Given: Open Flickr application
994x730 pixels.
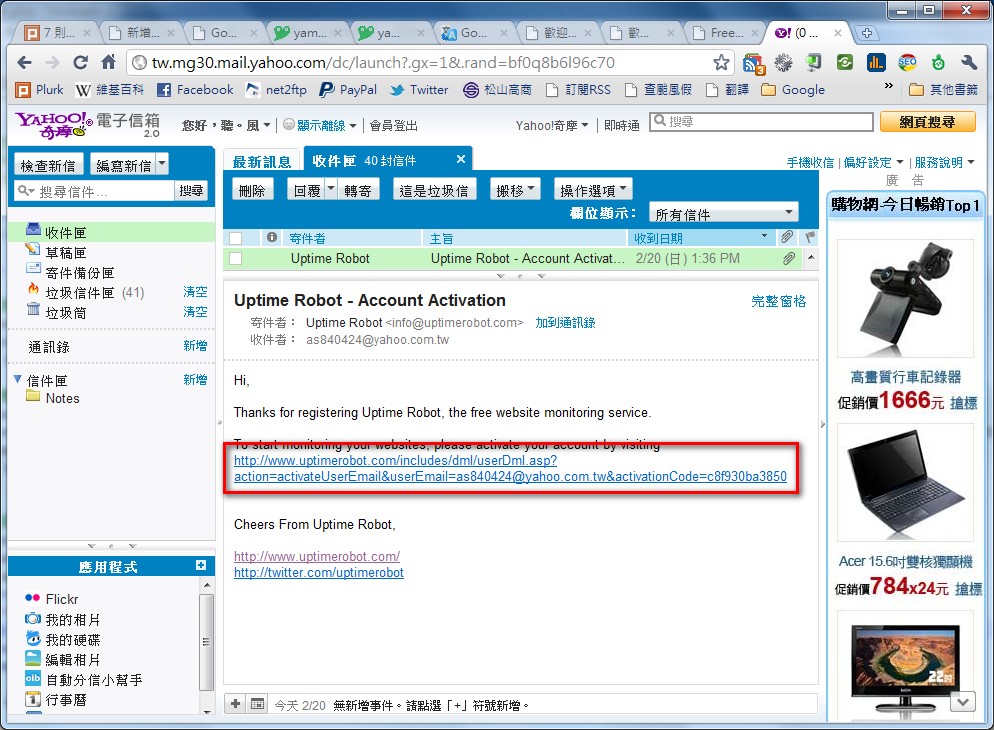Looking at the screenshot, I should [51, 599].
